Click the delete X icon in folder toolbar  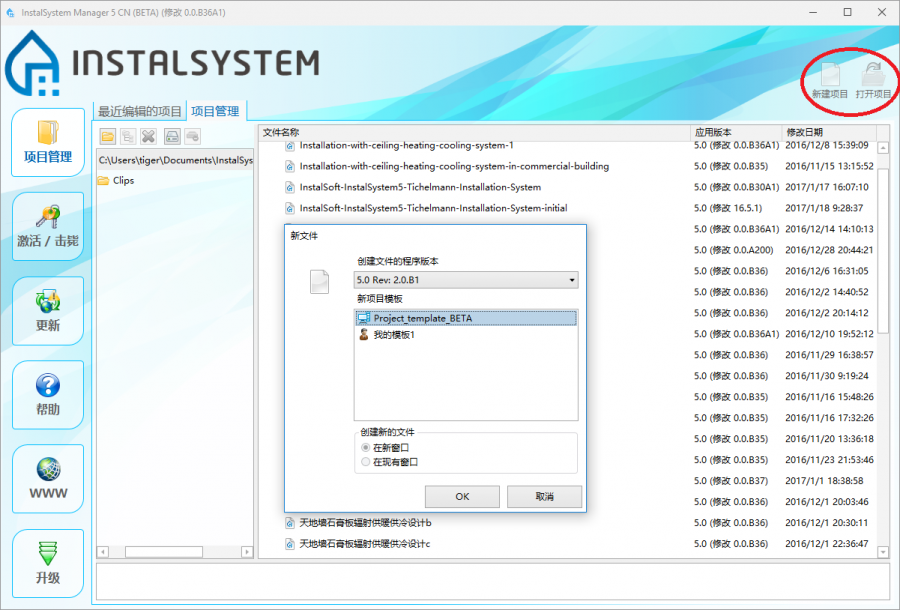point(149,136)
